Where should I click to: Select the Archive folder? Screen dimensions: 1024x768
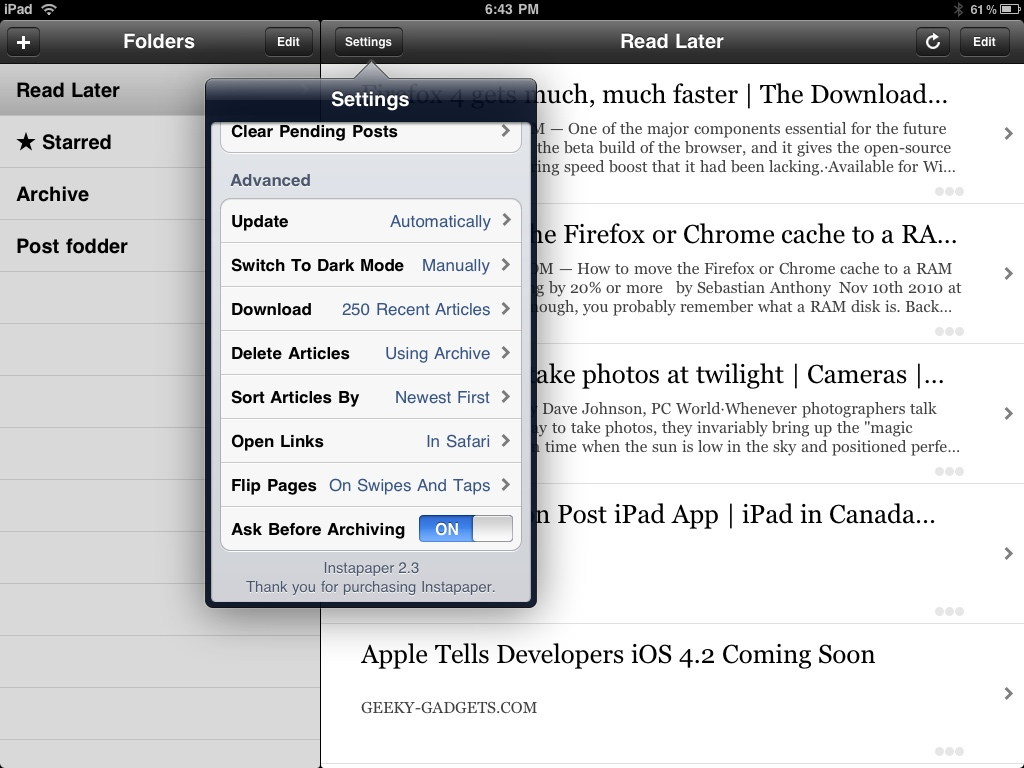point(103,194)
